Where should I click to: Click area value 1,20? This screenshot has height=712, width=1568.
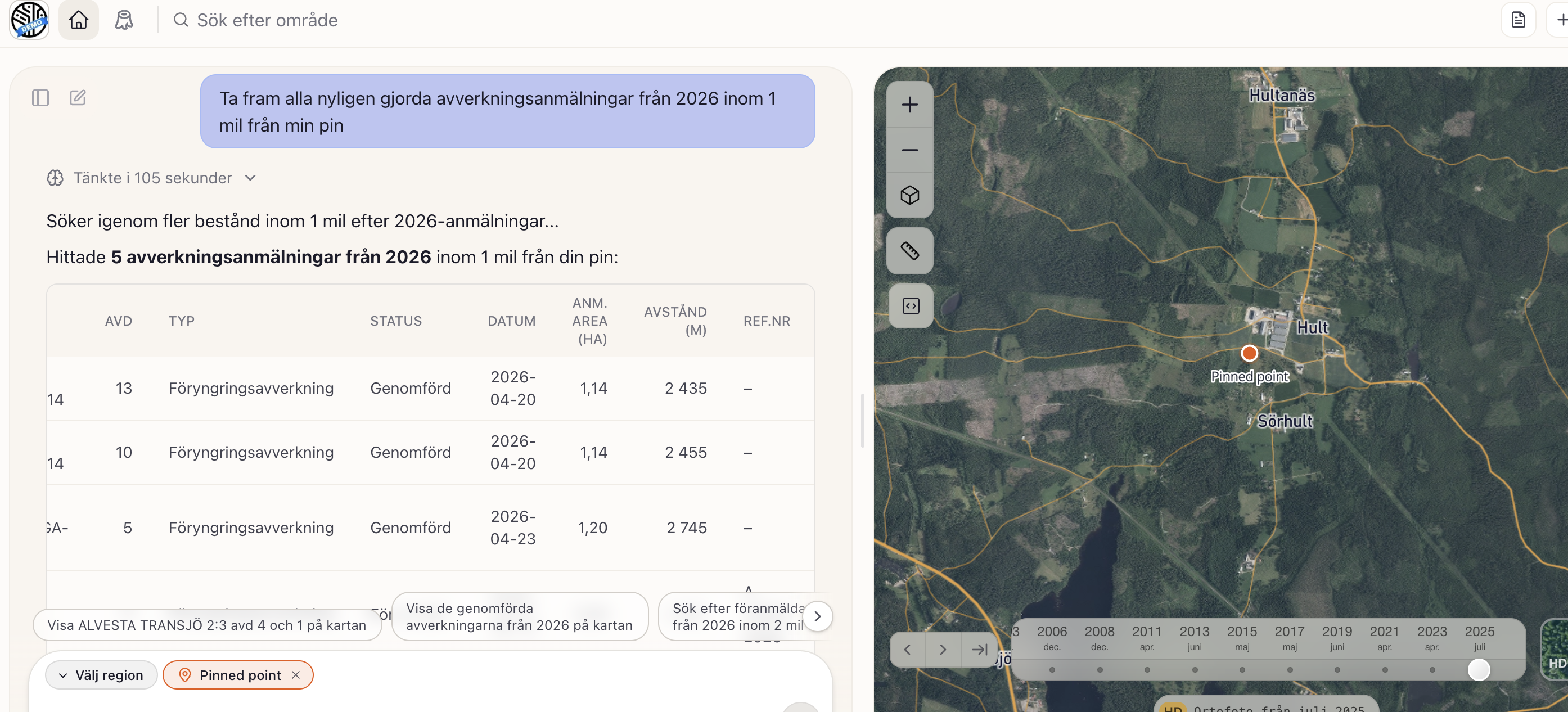tap(592, 528)
